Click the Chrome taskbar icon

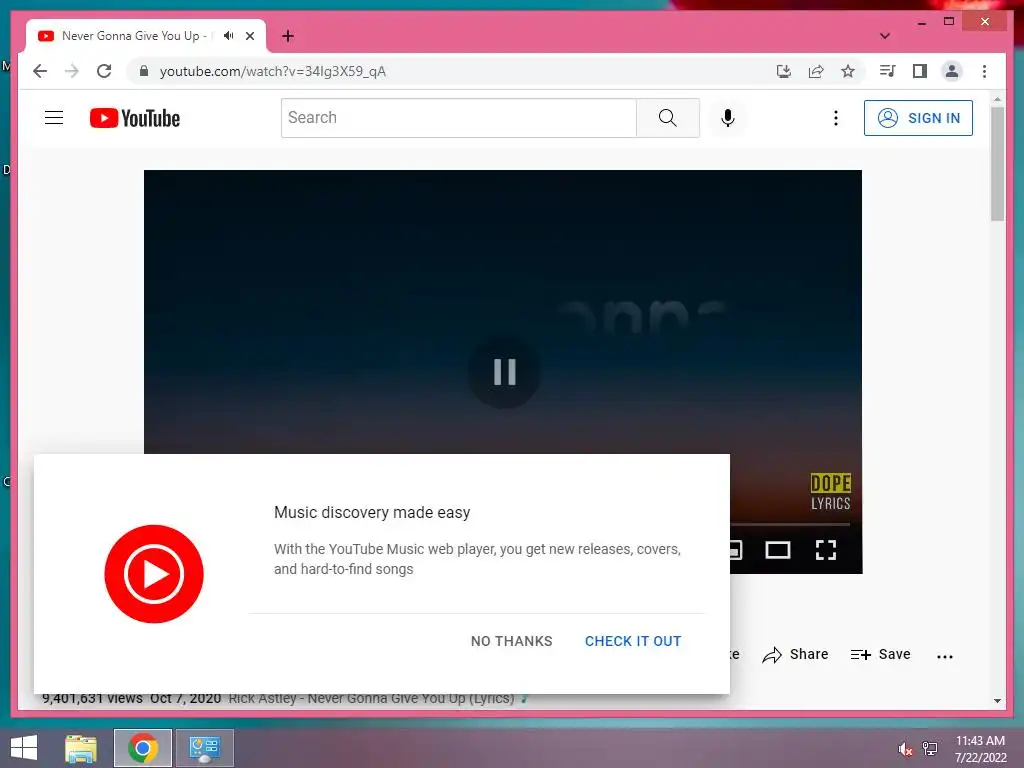pos(143,748)
